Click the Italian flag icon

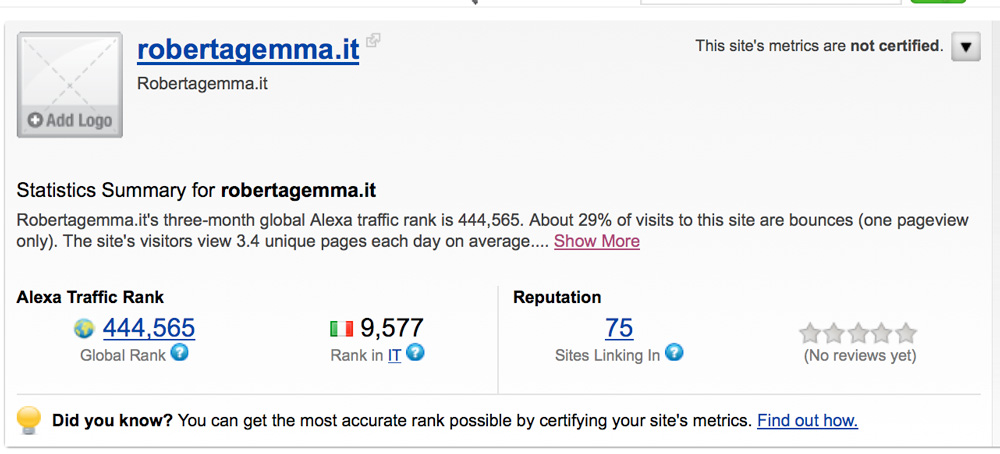click(342, 329)
